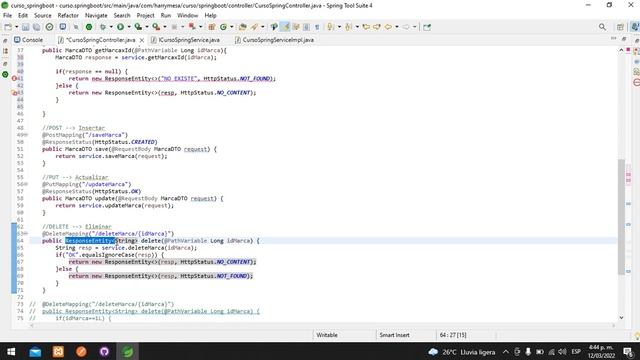Switch to the Console tab
This screenshot has height=360, width=640.
[28, 40]
